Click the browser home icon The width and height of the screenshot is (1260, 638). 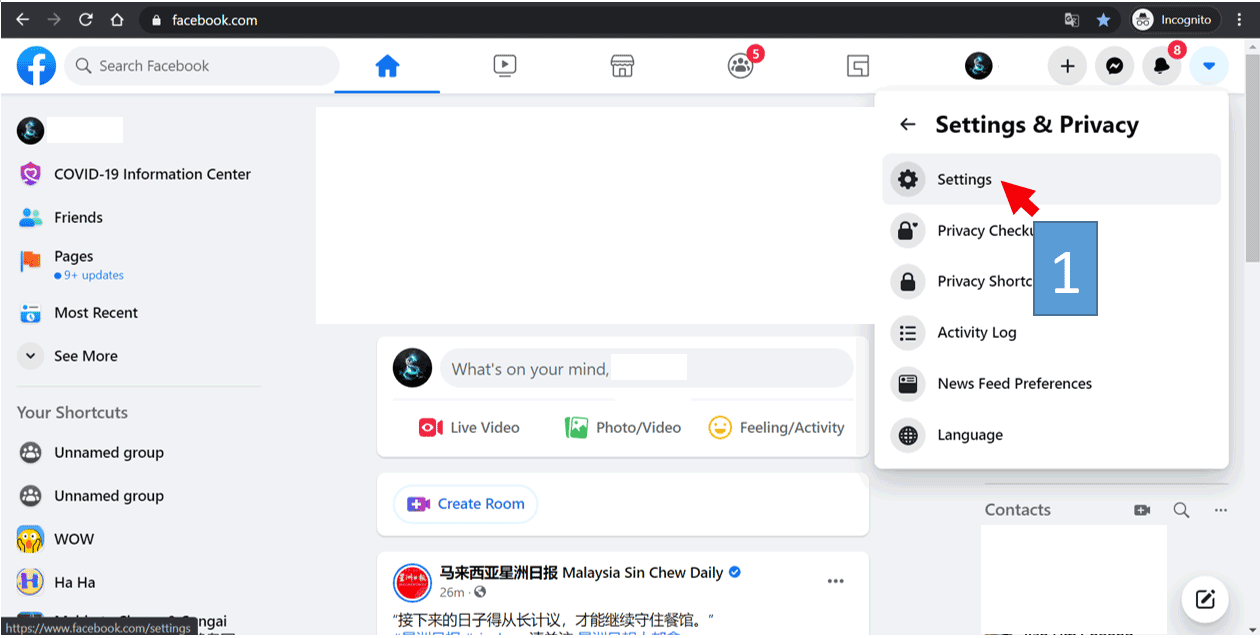[x=117, y=19]
